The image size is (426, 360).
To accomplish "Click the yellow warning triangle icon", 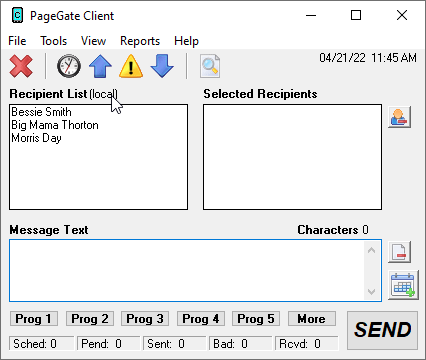I will click(x=131, y=66).
